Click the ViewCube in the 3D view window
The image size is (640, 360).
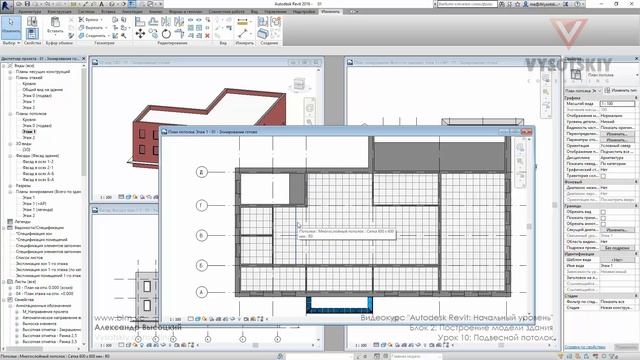point(299,84)
